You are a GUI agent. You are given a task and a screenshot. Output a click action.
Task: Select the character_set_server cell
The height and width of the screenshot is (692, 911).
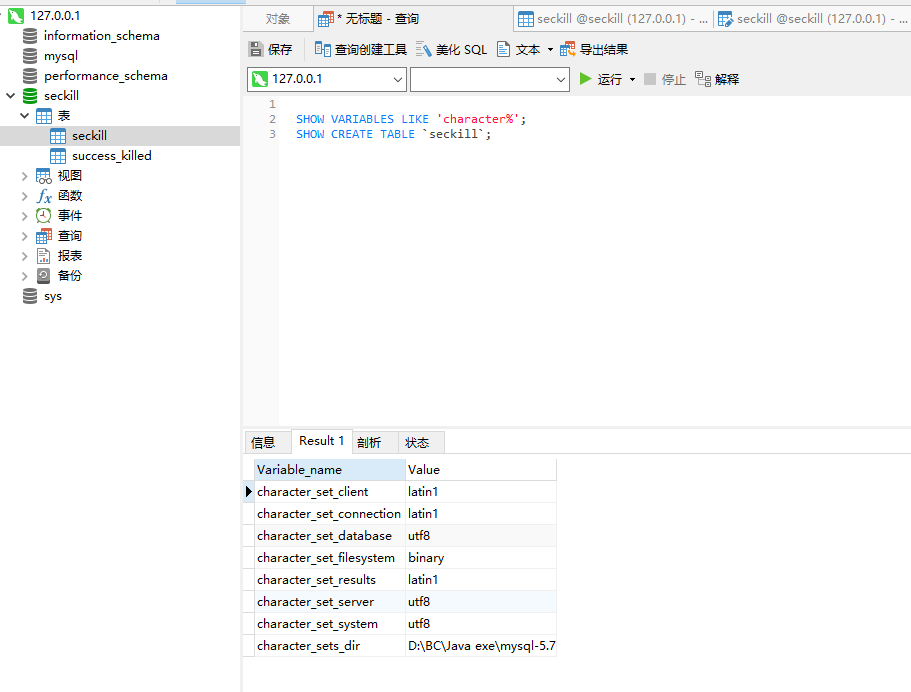(329, 602)
